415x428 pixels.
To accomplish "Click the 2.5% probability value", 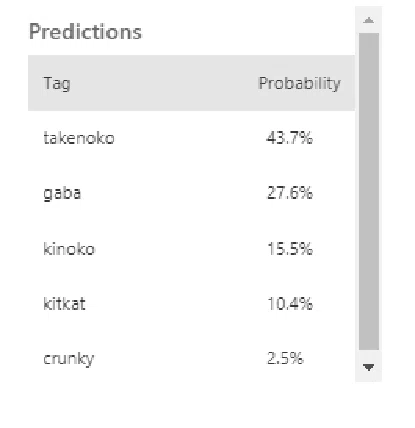I will tap(285, 358).
